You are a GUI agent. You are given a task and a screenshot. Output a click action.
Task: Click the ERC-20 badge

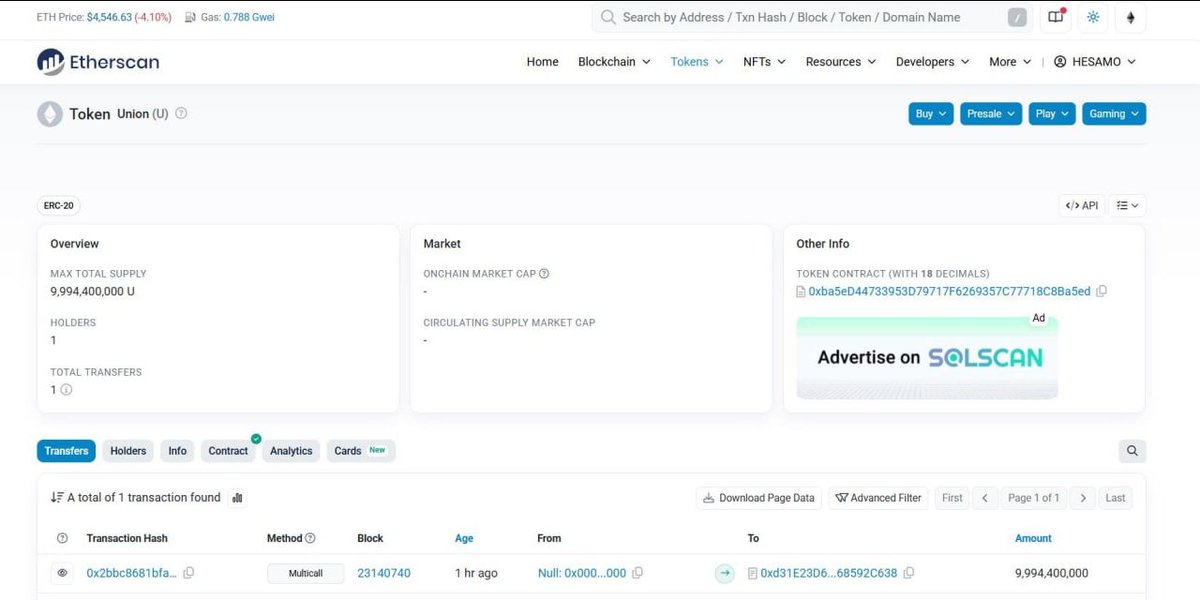(x=58, y=205)
